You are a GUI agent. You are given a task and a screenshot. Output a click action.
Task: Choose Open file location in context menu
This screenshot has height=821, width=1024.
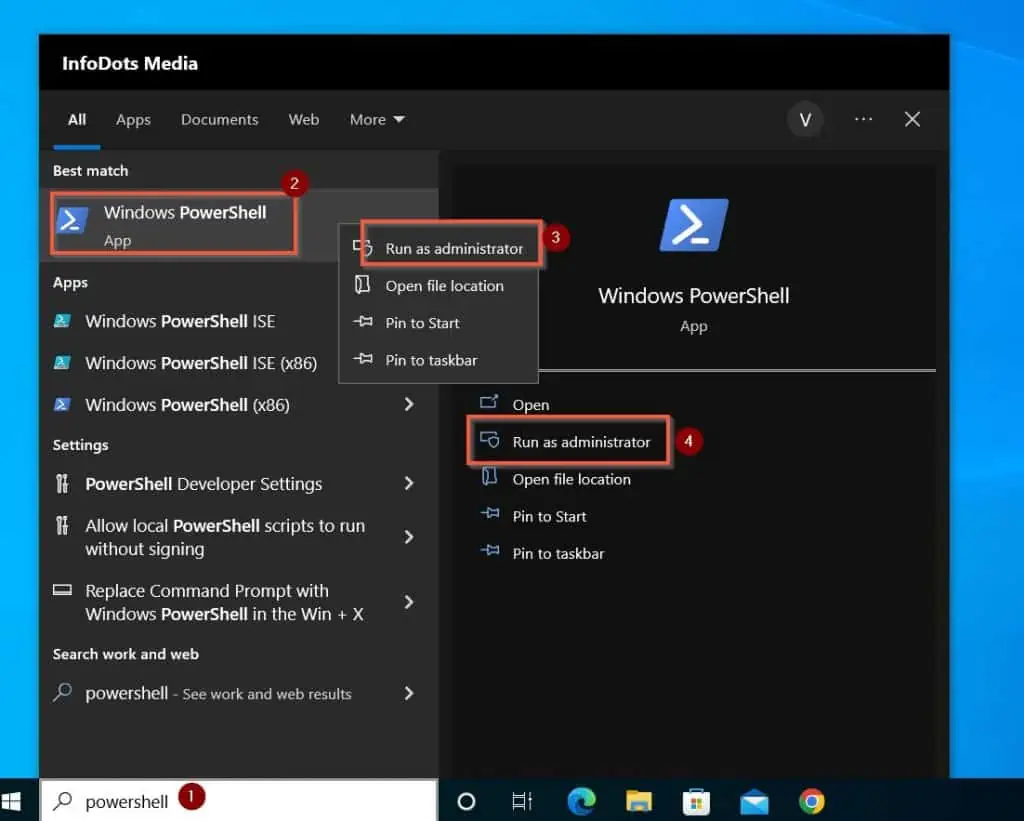pyautogui.click(x=439, y=286)
